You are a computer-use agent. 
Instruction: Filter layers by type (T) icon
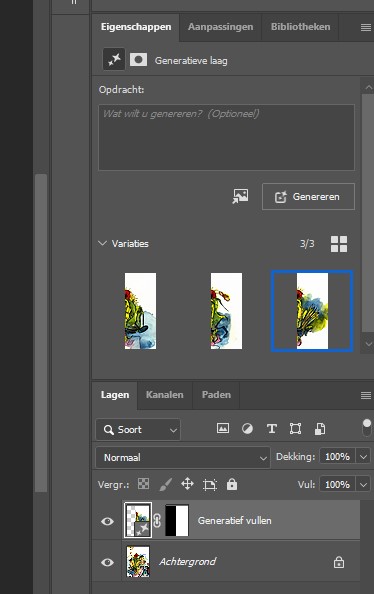tap(271, 429)
